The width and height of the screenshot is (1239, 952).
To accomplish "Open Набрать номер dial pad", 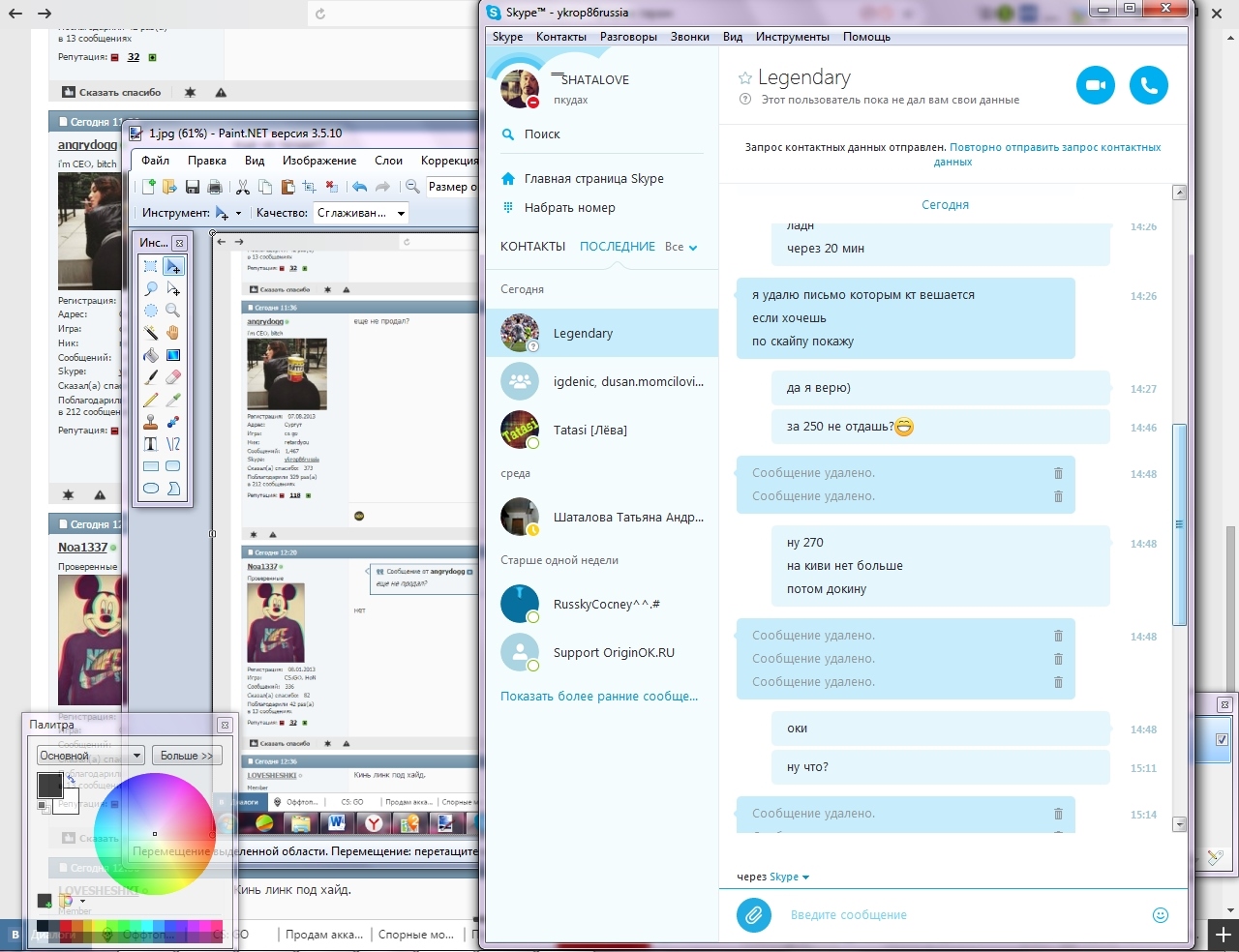I will [559, 208].
